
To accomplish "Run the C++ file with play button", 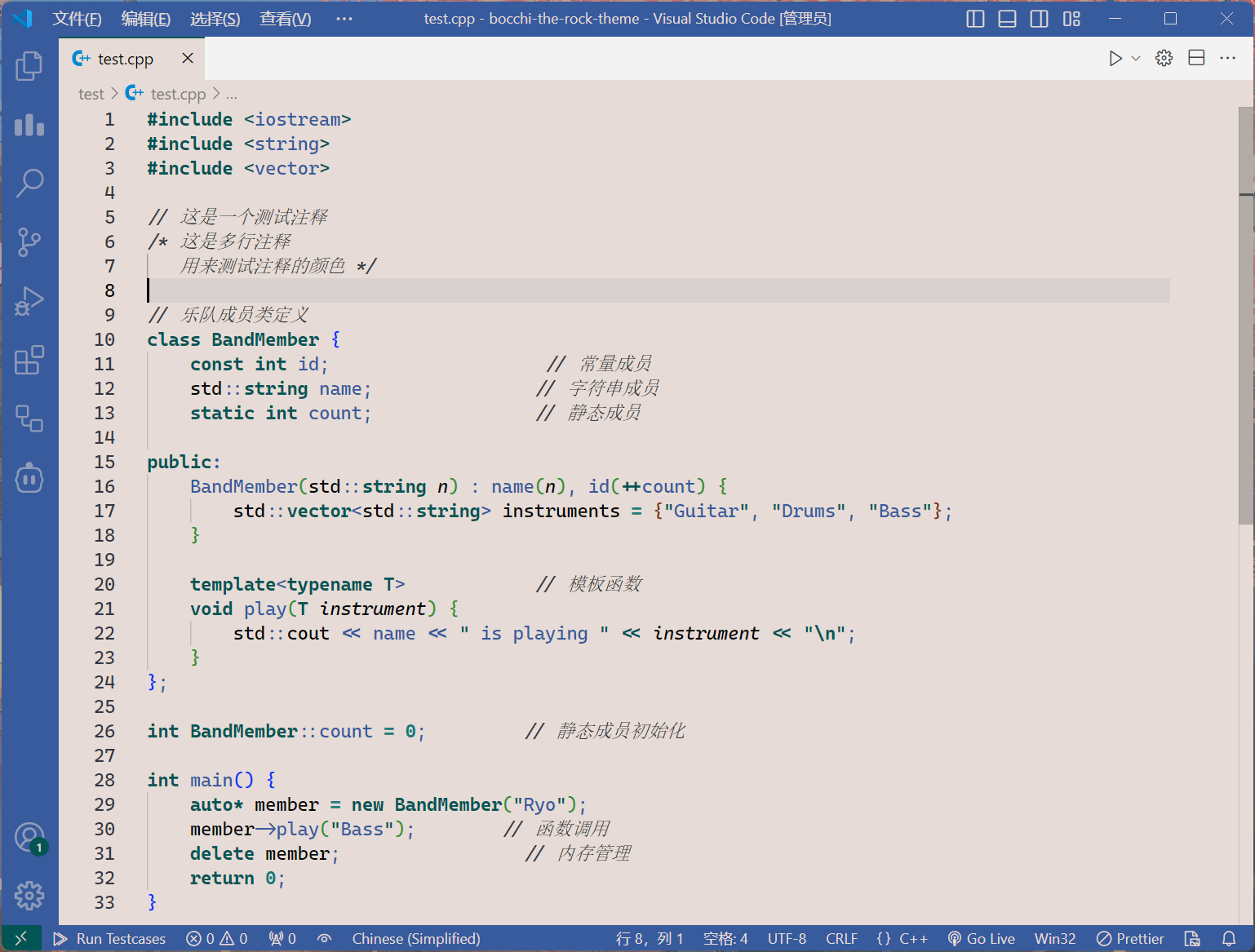I will click(x=1115, y=58).
